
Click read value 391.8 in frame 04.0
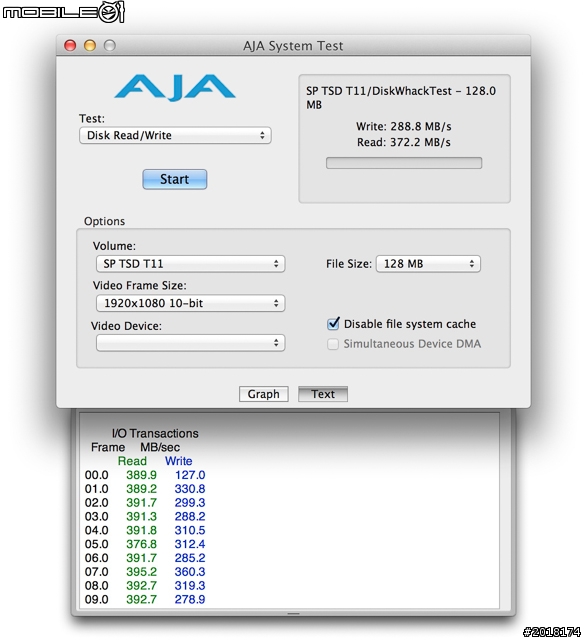(x=141, y=530)
